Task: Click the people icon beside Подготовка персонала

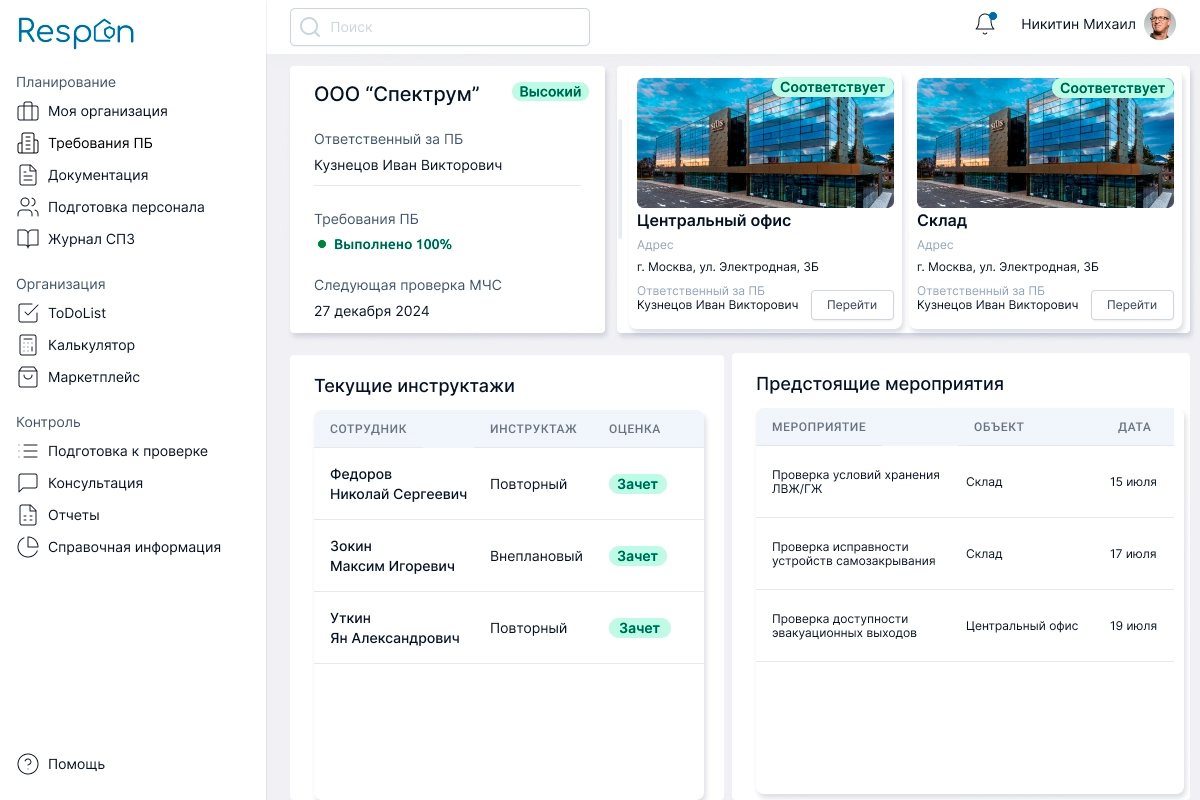Action: coord(28,207)
